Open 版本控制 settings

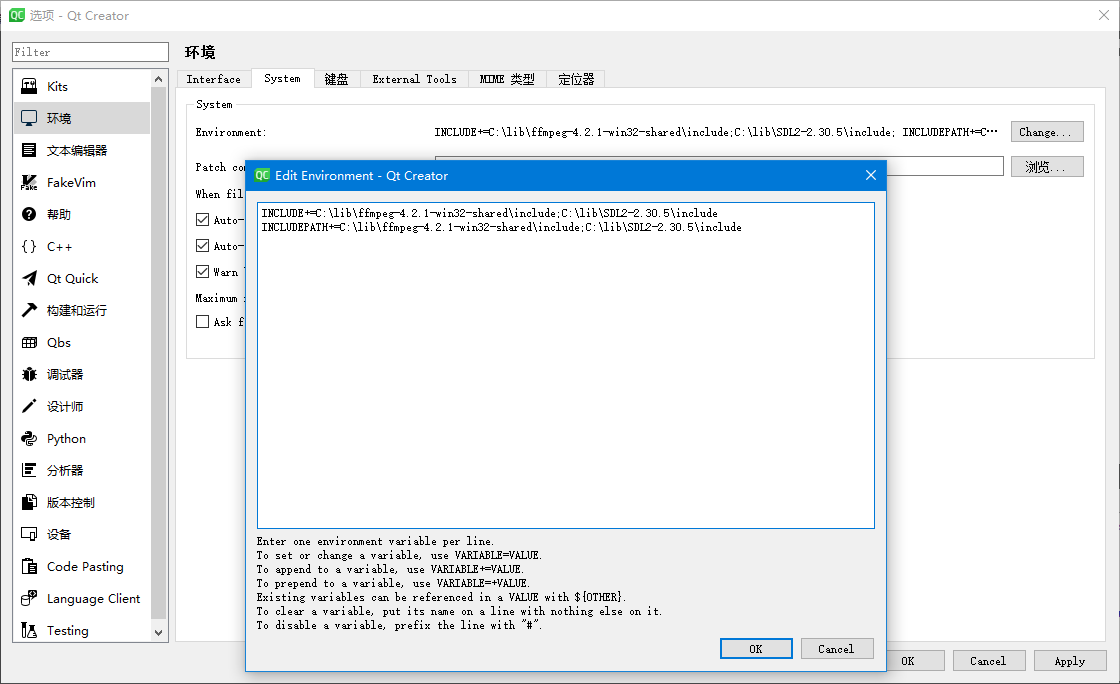pos(82,503)
